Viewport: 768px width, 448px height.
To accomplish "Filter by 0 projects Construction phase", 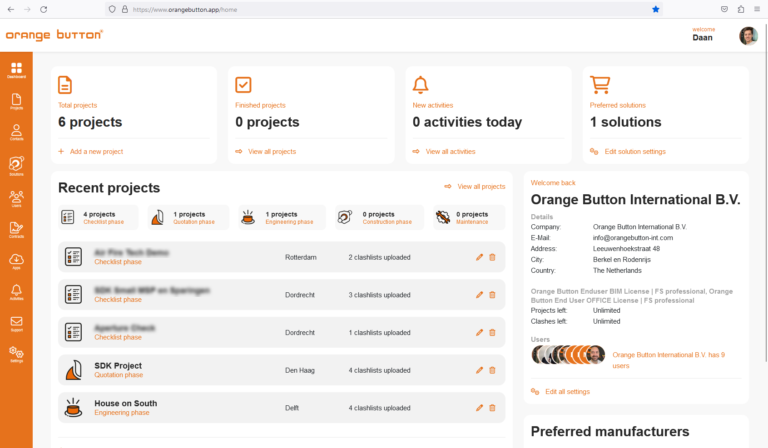I will click(x=380, y=217).
